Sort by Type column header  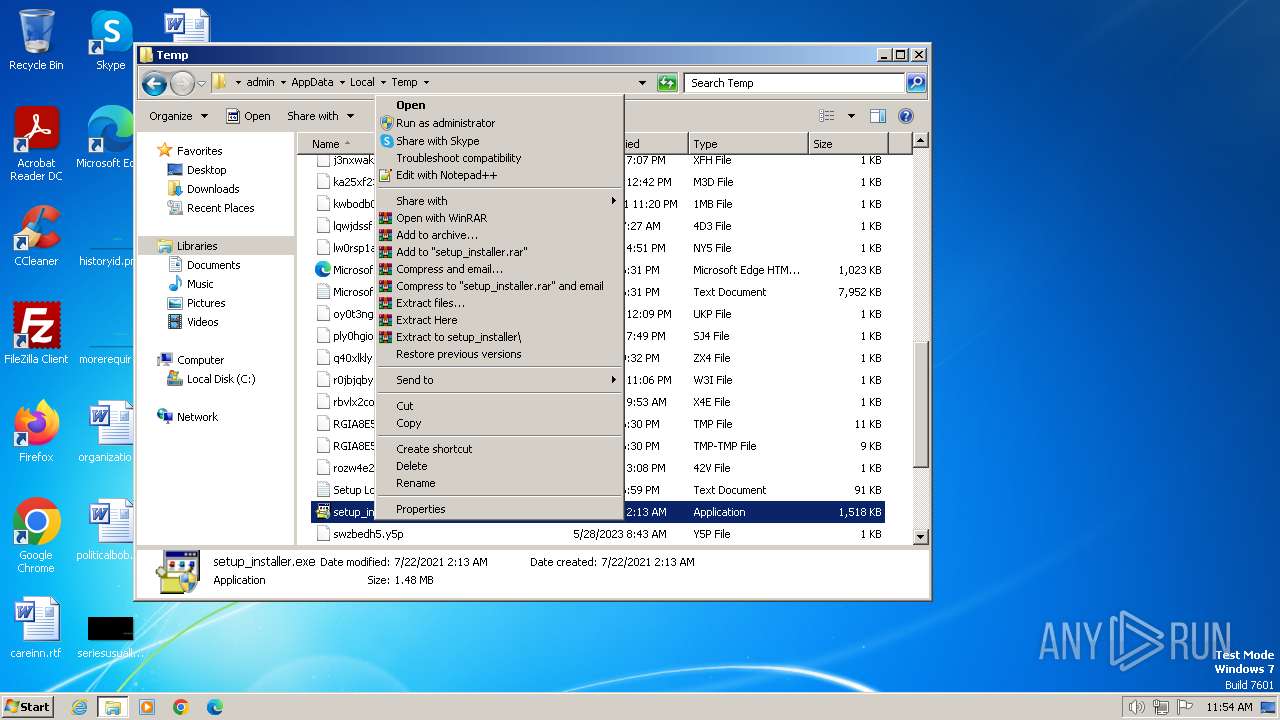click(x=747, y=144)
